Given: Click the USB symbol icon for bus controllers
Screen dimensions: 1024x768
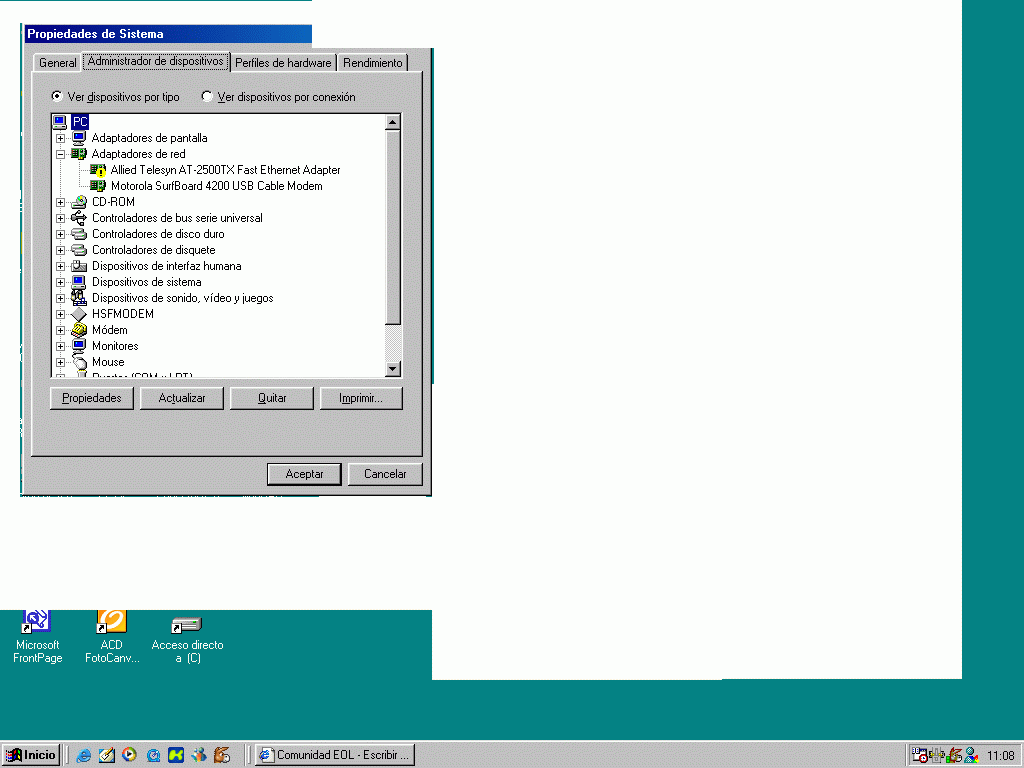Looking at the screenshot, I should click(79, 218).
